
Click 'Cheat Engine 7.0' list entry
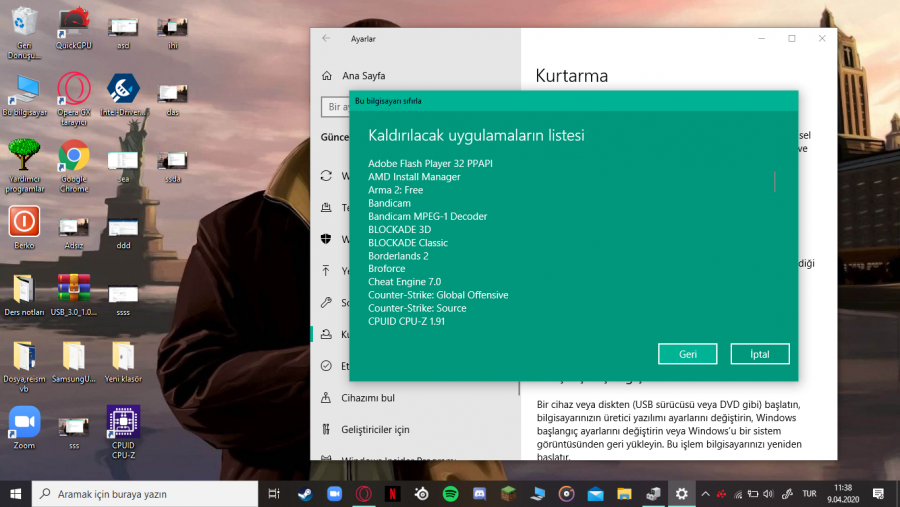tap(404, 282)
